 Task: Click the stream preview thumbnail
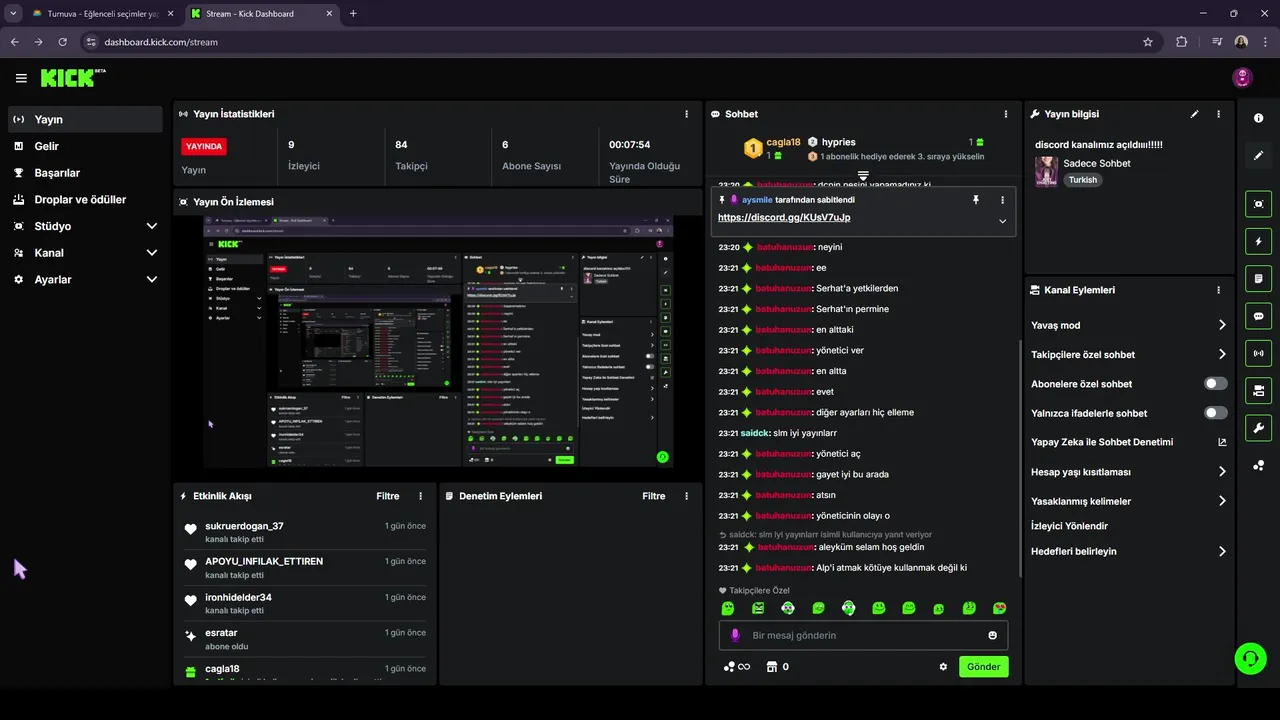pyautogui.click(x=438, y=342)
